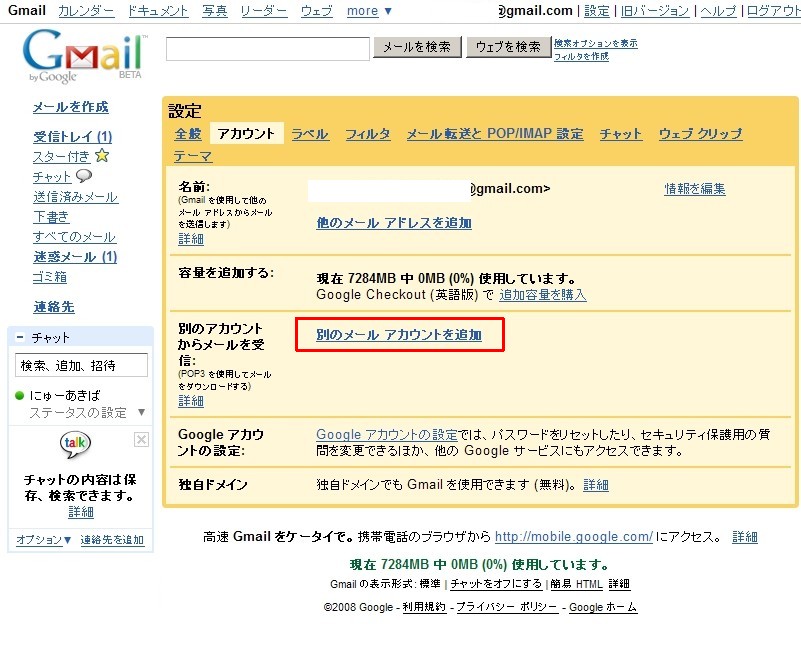Open the 送信済みメール folder

(x=76, y=197)
